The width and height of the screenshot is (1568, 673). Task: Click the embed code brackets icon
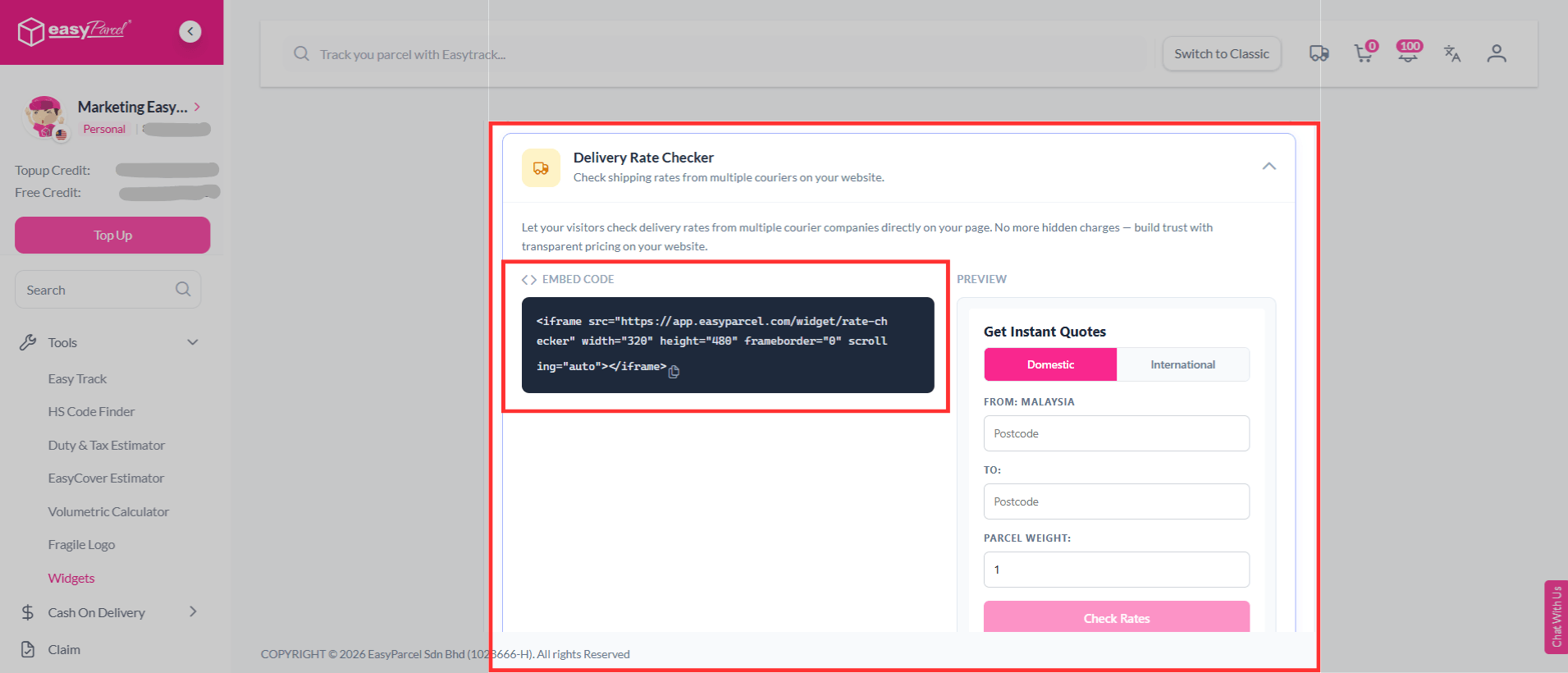pos(529,280)
